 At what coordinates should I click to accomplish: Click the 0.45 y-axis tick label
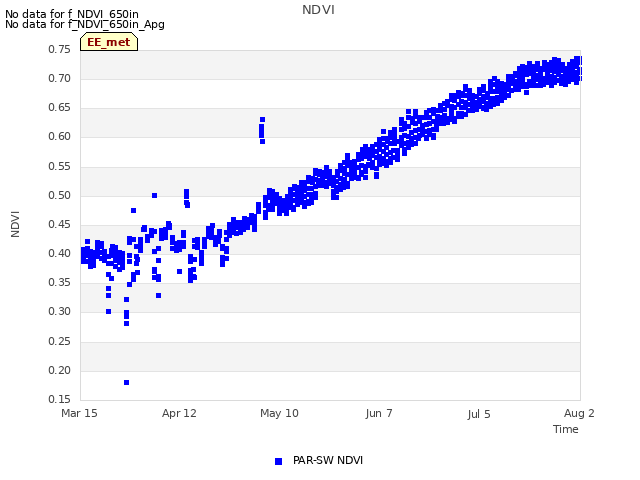[x=59, y=224]
